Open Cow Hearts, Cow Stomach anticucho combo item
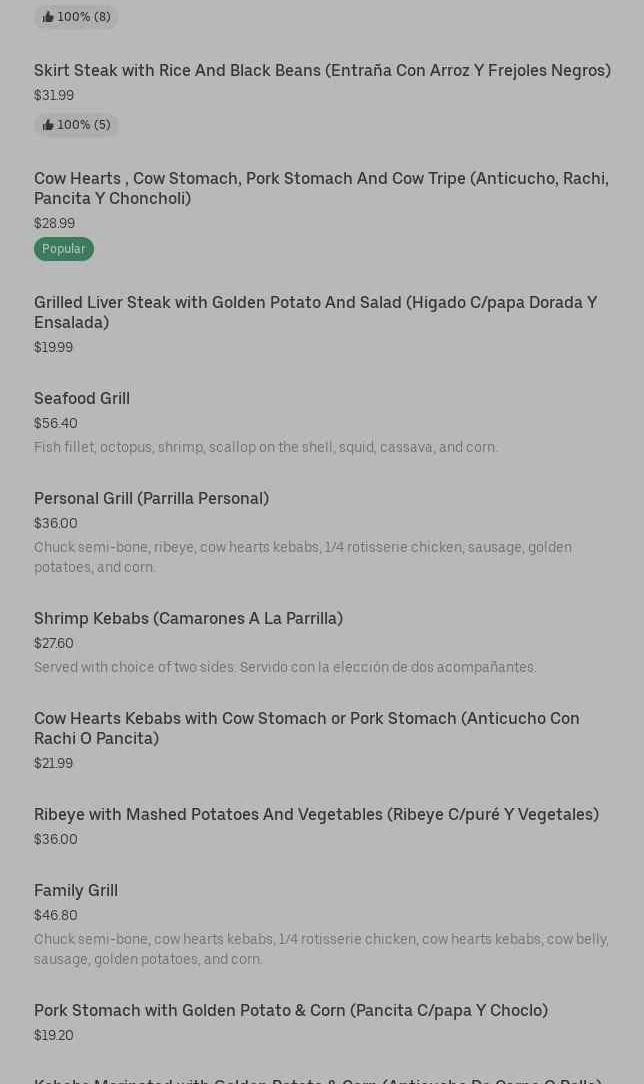The height and width of the screenshot is (1084, 644). [321, 188]
